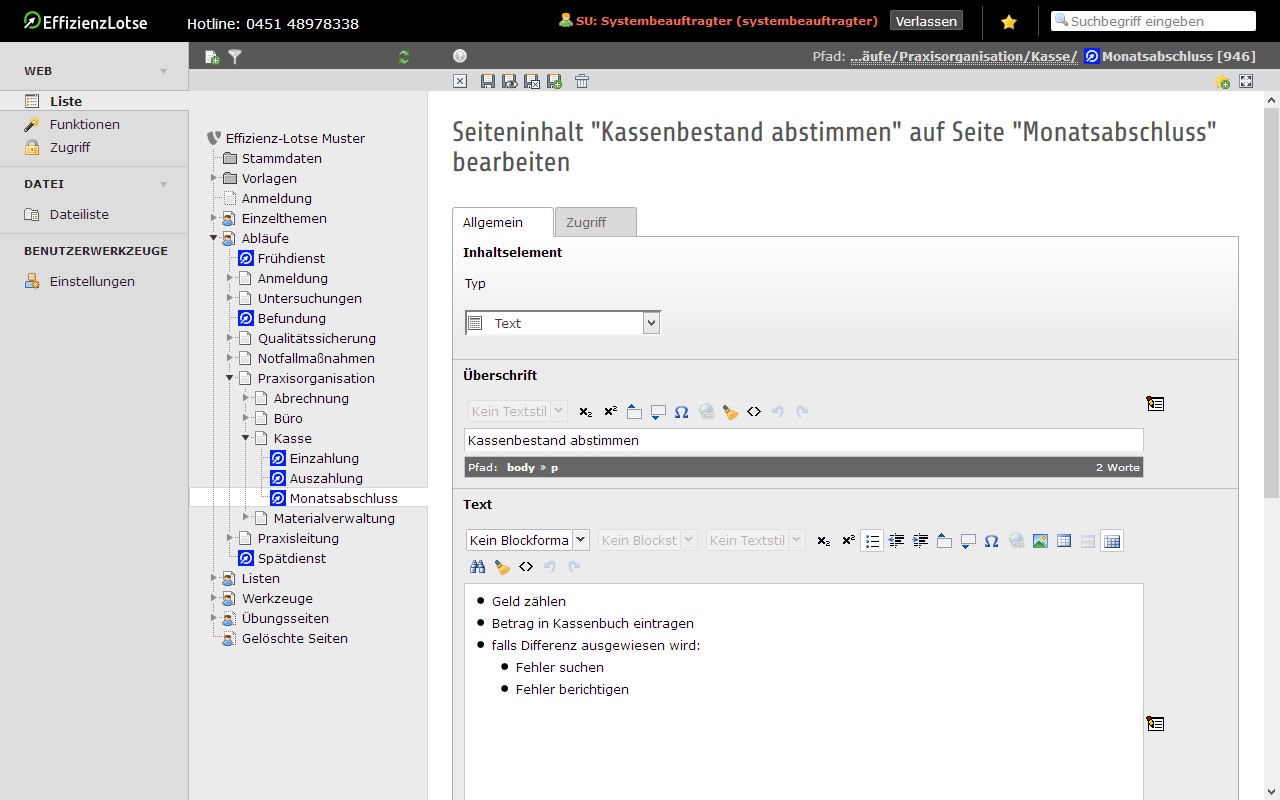Open the Omega character map in Überschrift toolbar
1280x800 pixels.
pos(682,412)
